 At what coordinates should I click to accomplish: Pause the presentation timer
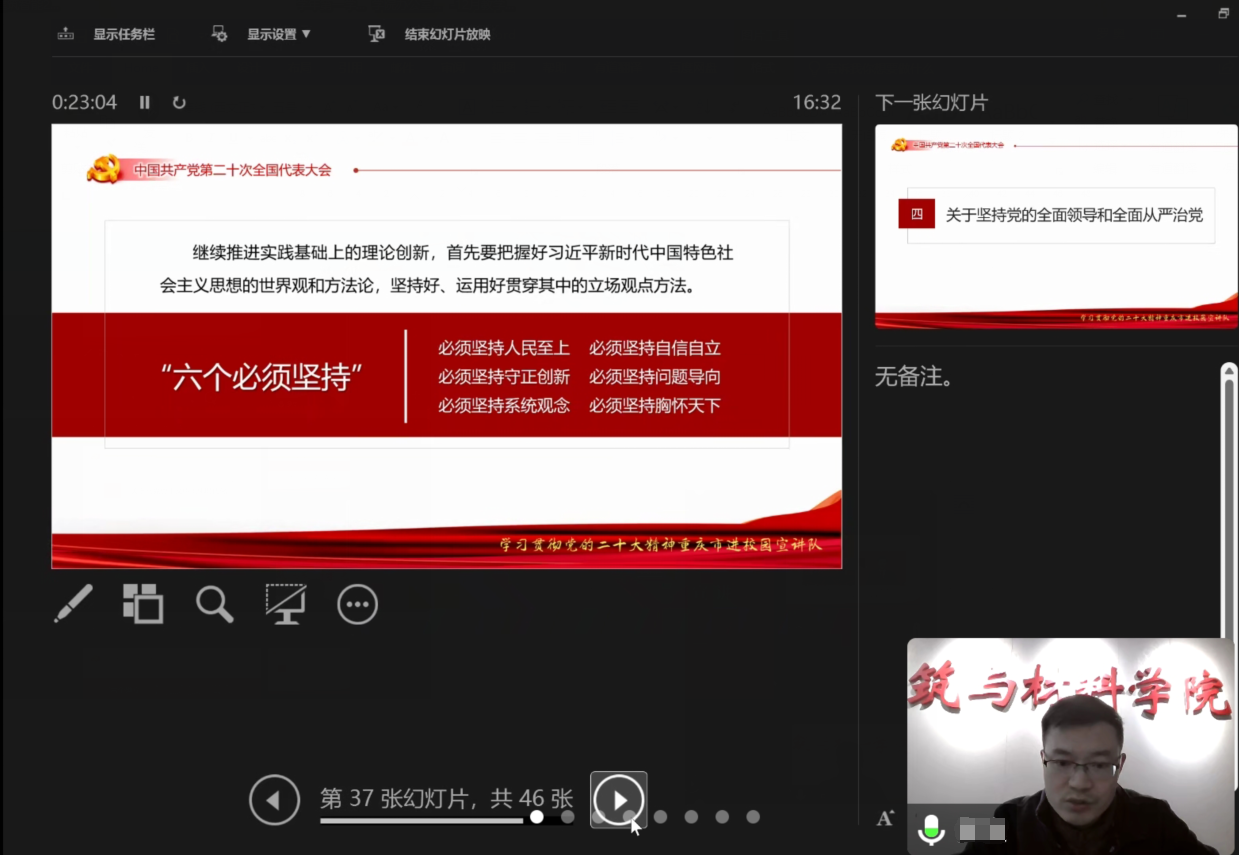[x=145, y=102]
